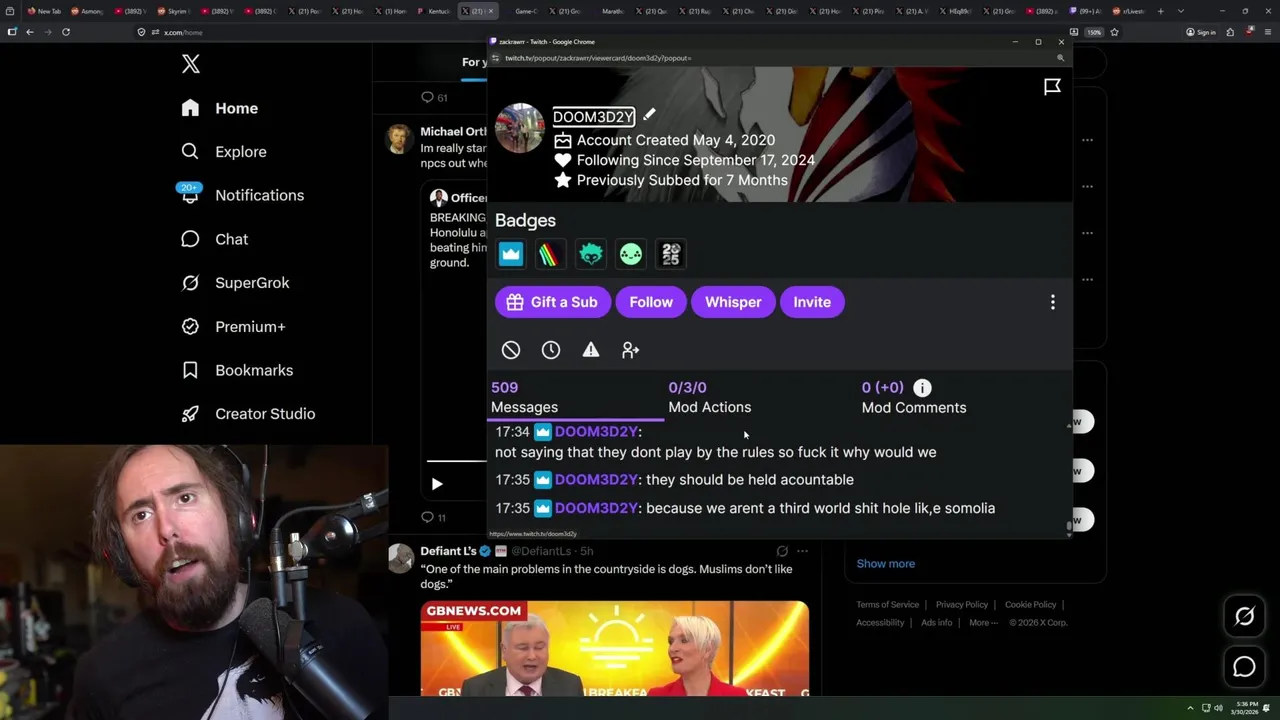Open Cookie Policy link
This screenshot has width=1280, height=720.
1030,604
